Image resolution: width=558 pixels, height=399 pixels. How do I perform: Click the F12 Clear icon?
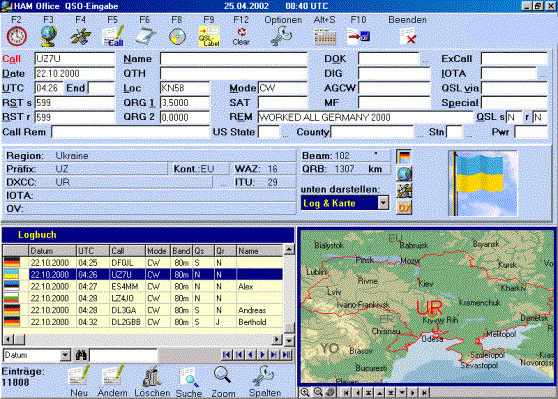point(241,37)
